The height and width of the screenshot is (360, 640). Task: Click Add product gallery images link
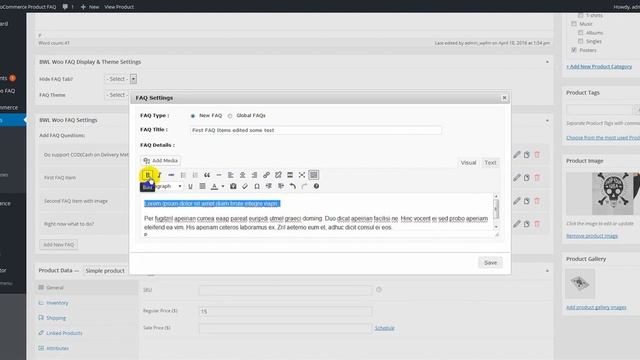point(596,307)
